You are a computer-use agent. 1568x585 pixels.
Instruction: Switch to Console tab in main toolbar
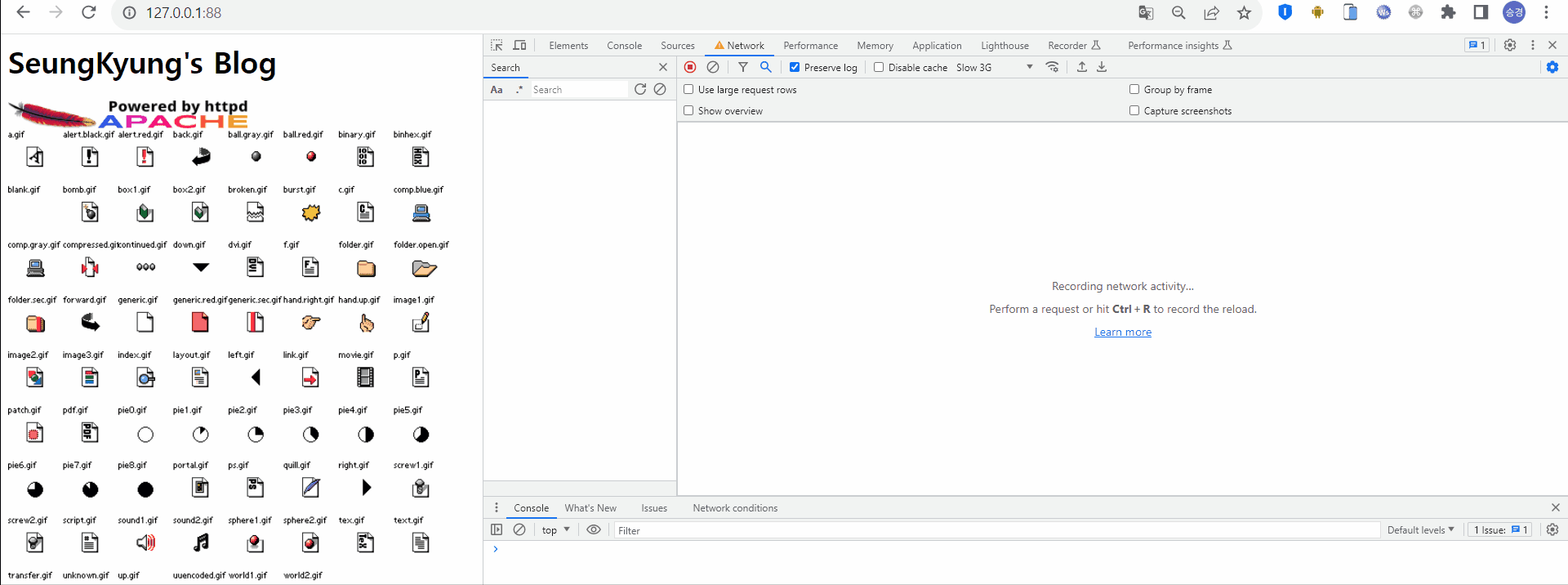click(x=624, y=46)
